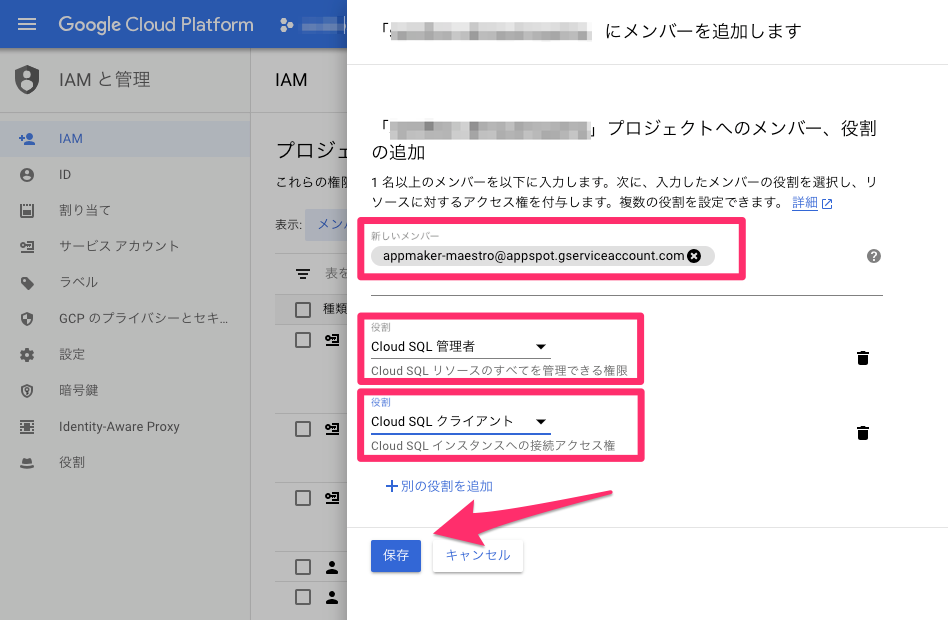
Task: Open GCP のプライバシーとセキ… sidebar item
Action: click(125, 318)
